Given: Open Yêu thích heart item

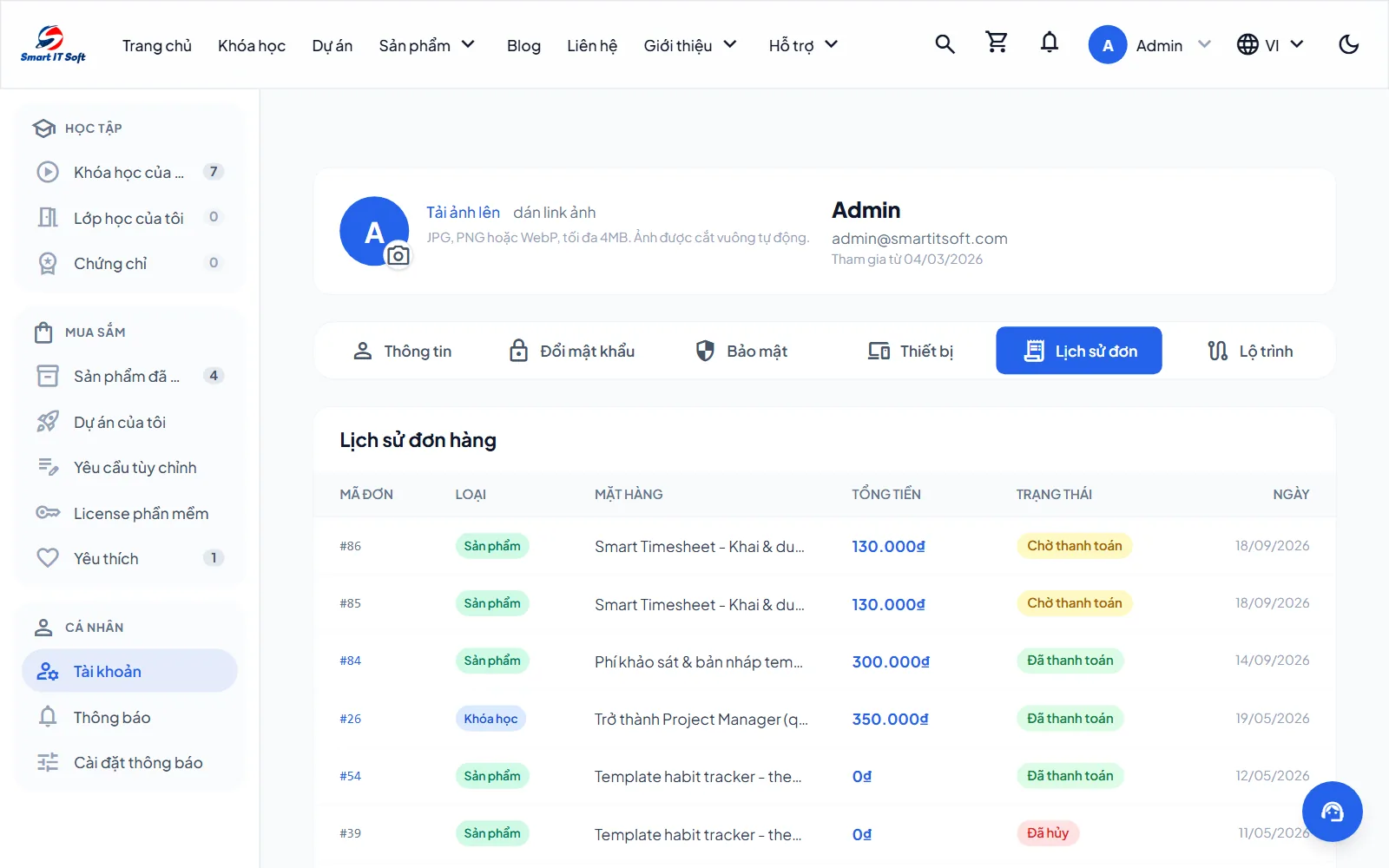Looking at the screenshot, I should [x=130, y=558].
